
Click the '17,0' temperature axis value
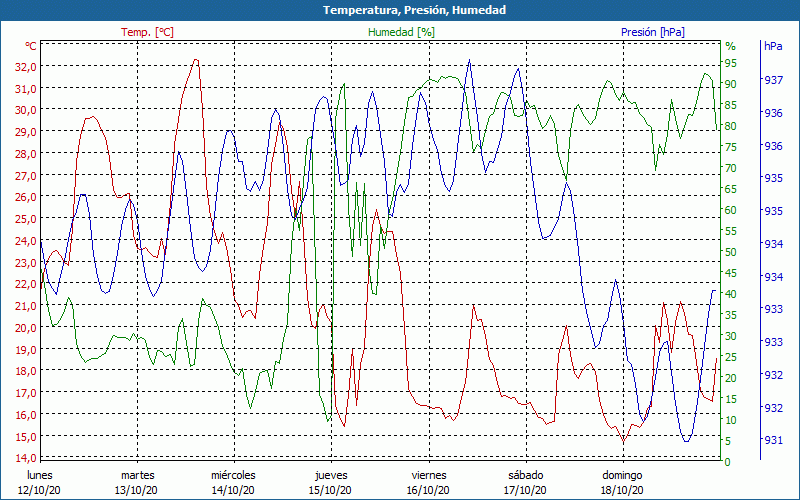(27, 393)
